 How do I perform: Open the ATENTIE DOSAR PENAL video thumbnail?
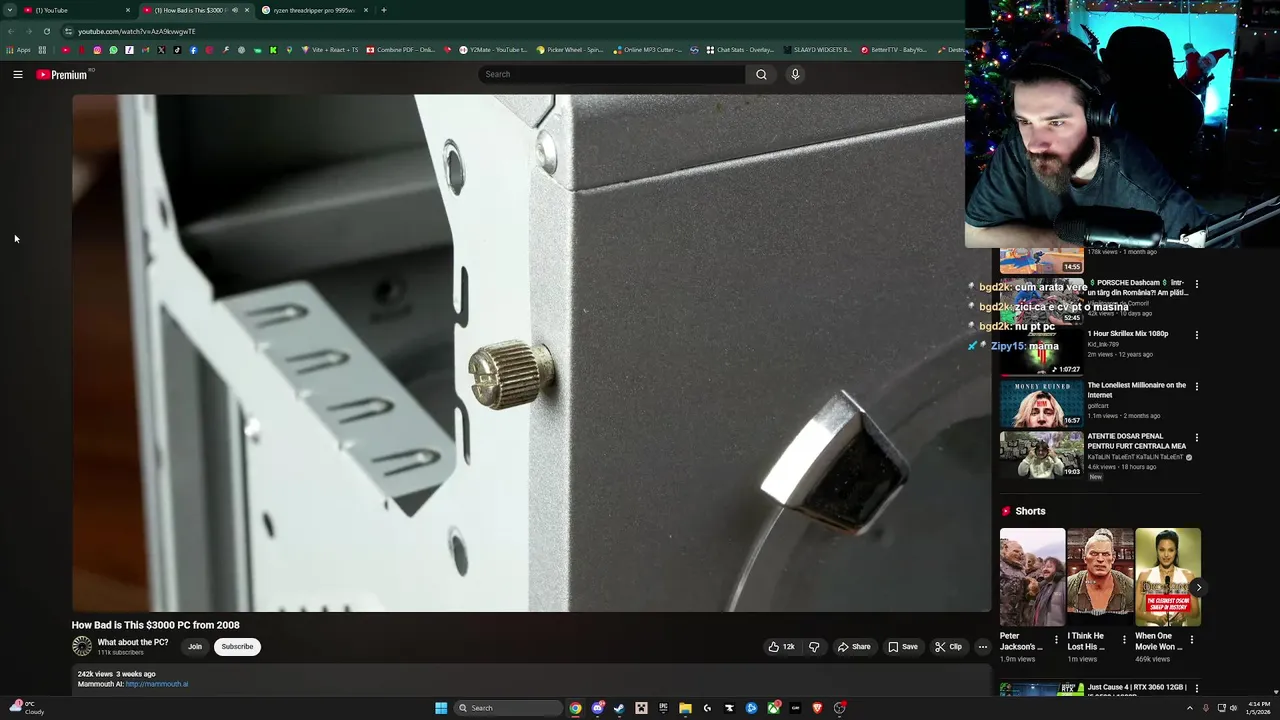point(1041,454)
